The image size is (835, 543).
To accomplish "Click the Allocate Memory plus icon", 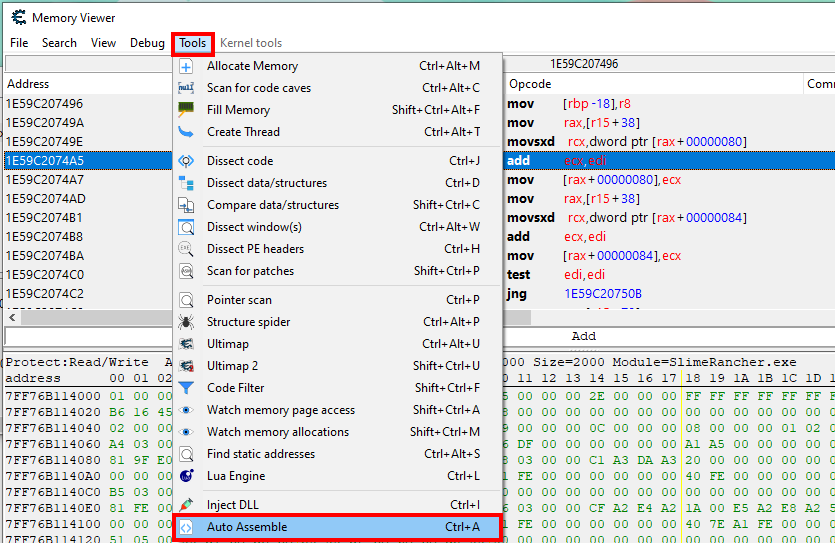I will pyautogui.click(x=186, y=67).
